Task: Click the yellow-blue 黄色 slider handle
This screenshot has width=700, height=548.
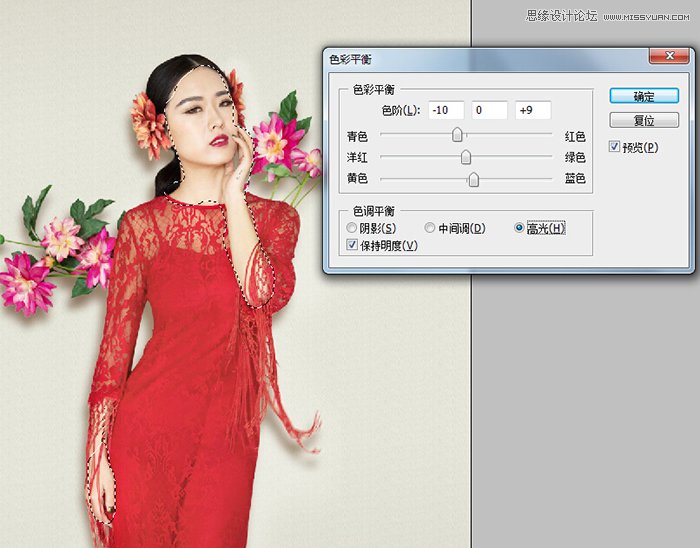Action: 473,179
